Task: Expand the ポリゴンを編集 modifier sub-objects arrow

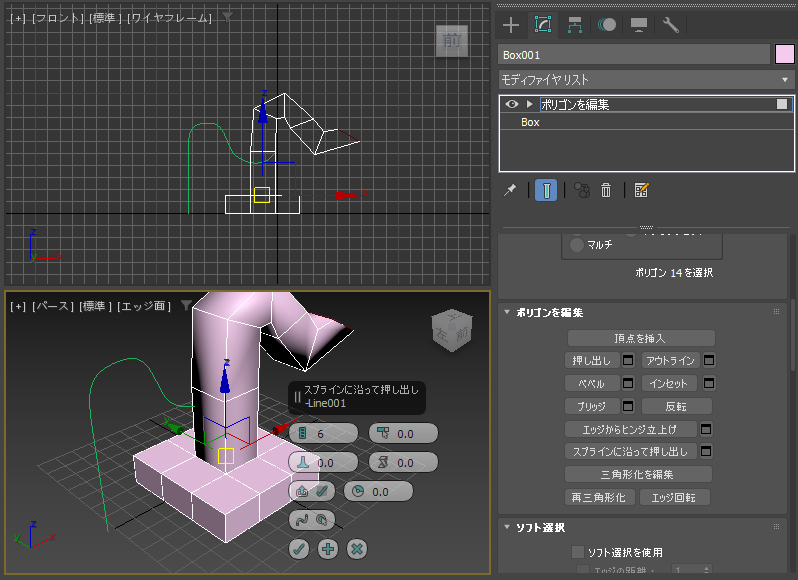Action: click(x=529, y=104)
